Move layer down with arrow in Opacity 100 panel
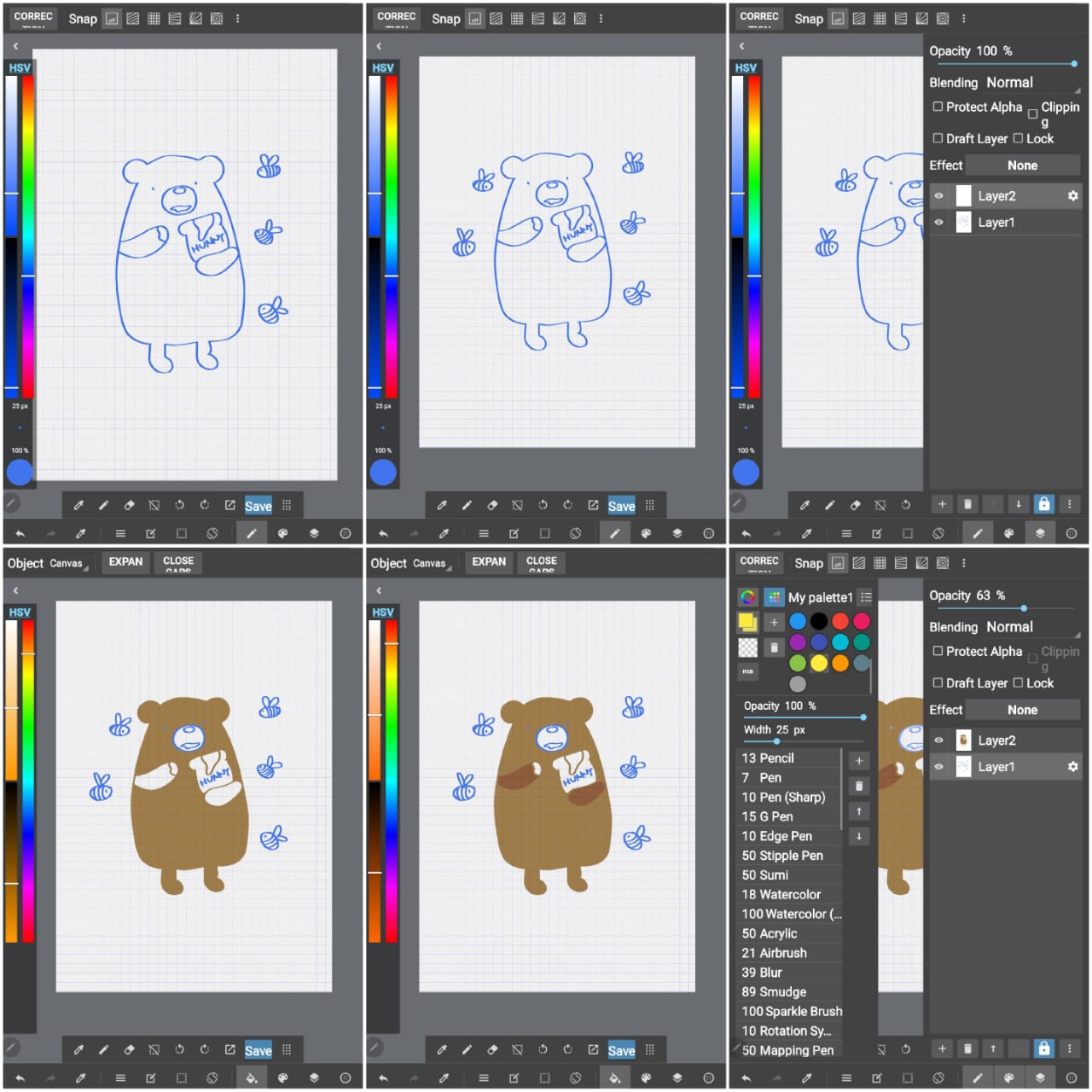The height and width of the screenshot is (1092, 1092). [x=1019, y=504]
